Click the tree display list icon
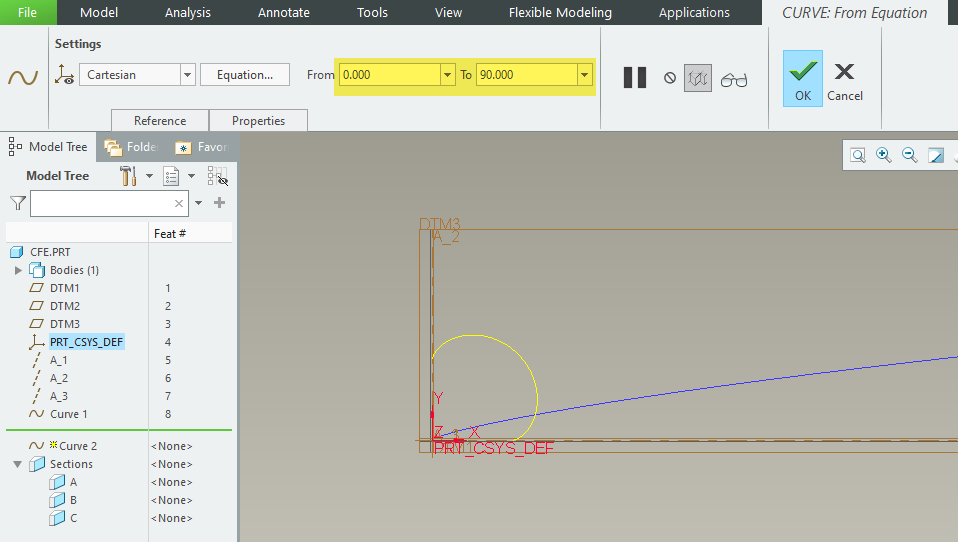The image size is (958, 542). 171,176
